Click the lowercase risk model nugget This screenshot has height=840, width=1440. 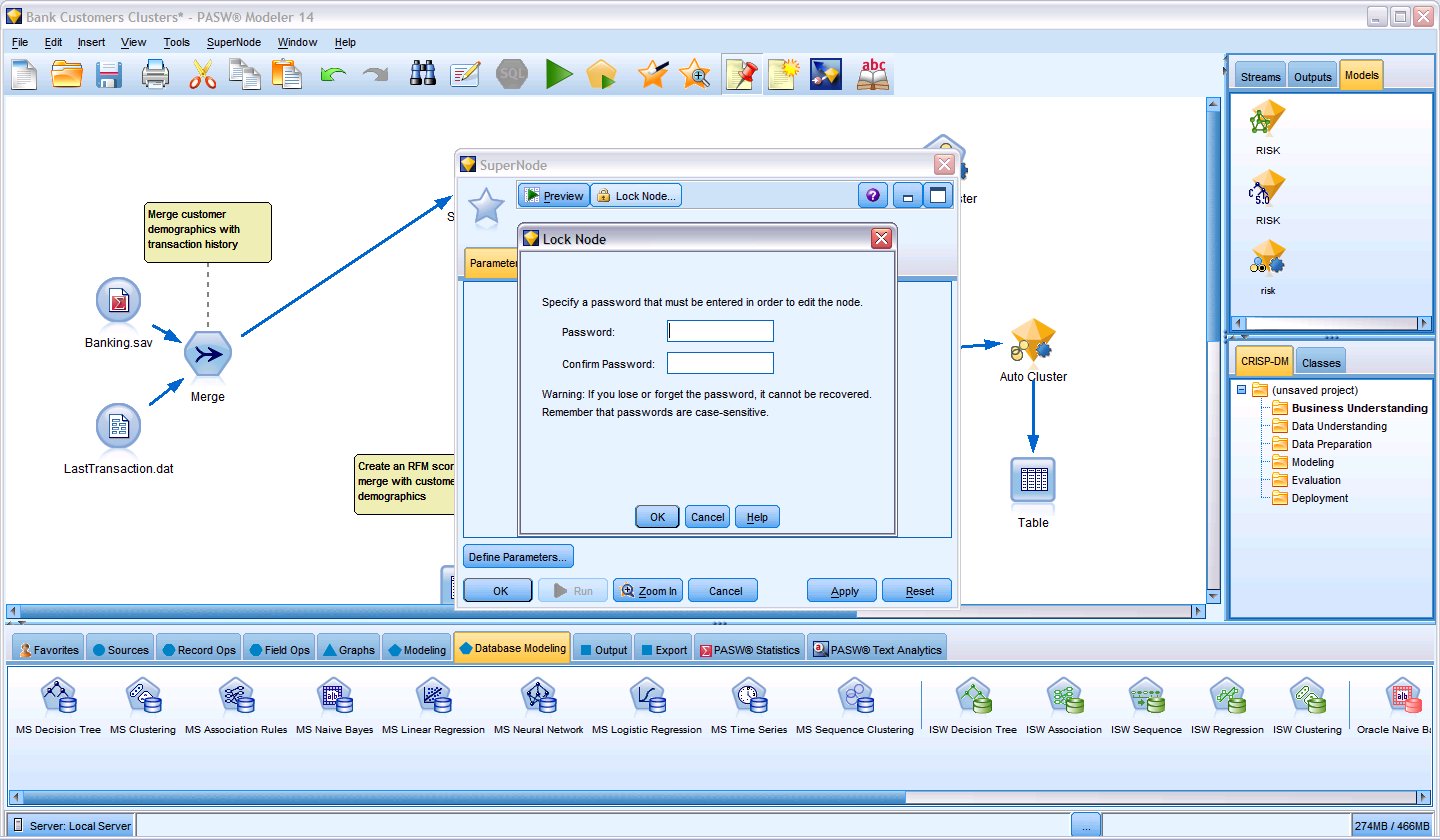pyautogui.click(x=1268, y=258)
